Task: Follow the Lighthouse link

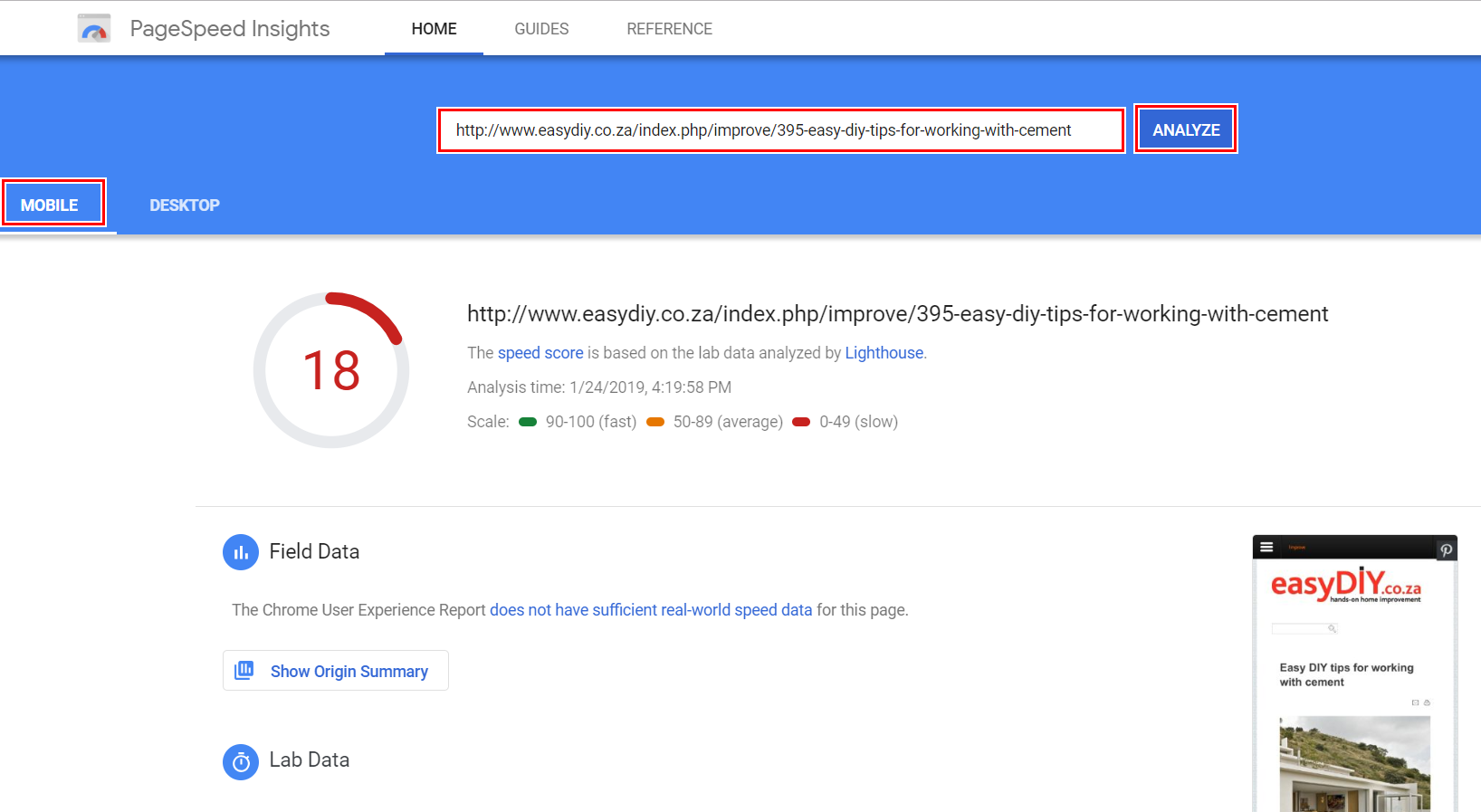Action: point(884,353)
